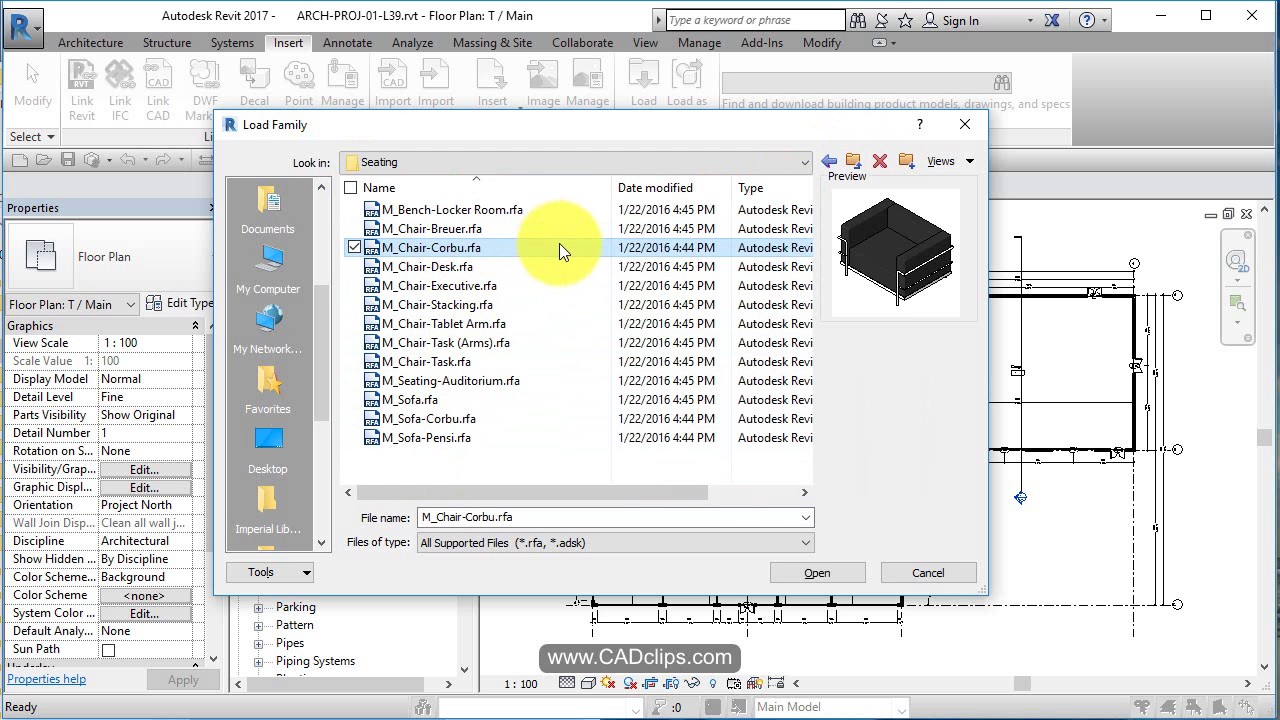Screen dimensions: 1280x720
Task: Switch to the Annotate ribbon tab
Action: pos(347,42)
